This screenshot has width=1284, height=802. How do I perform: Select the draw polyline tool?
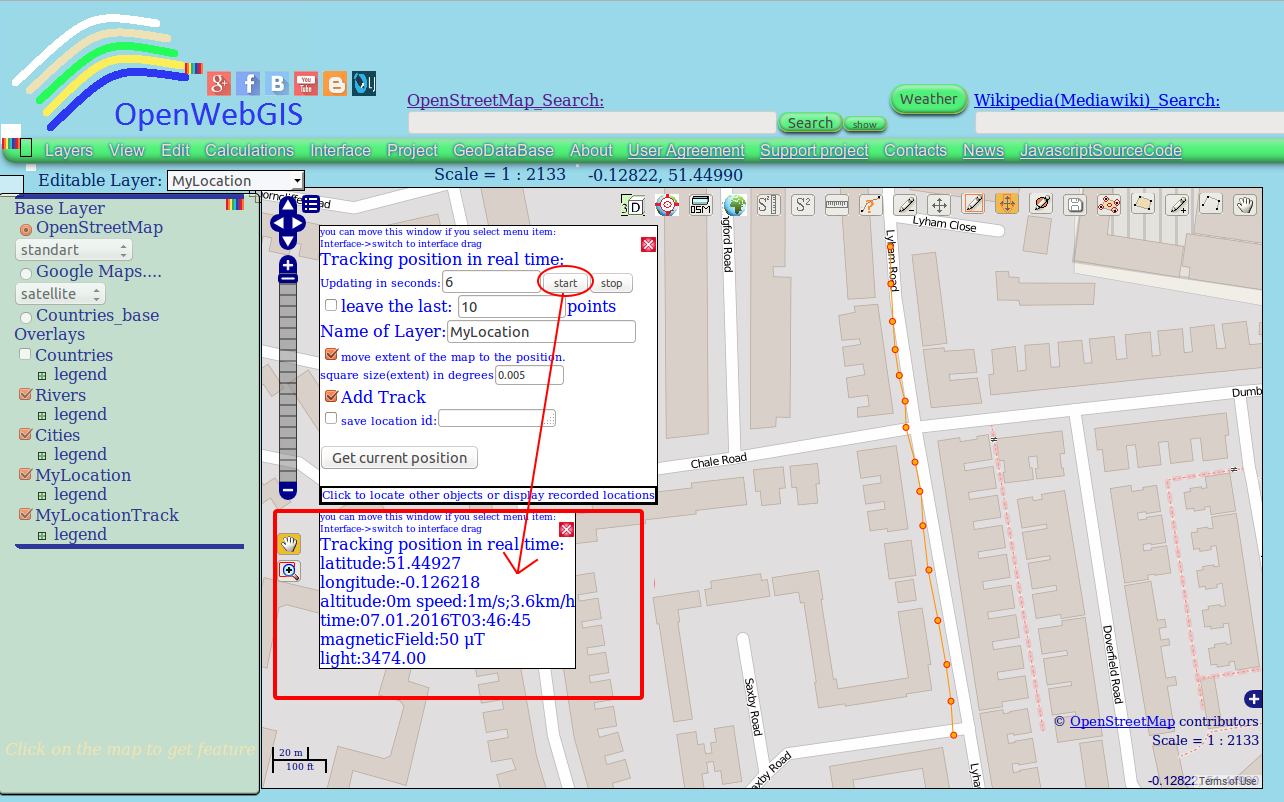[1211, 205]
